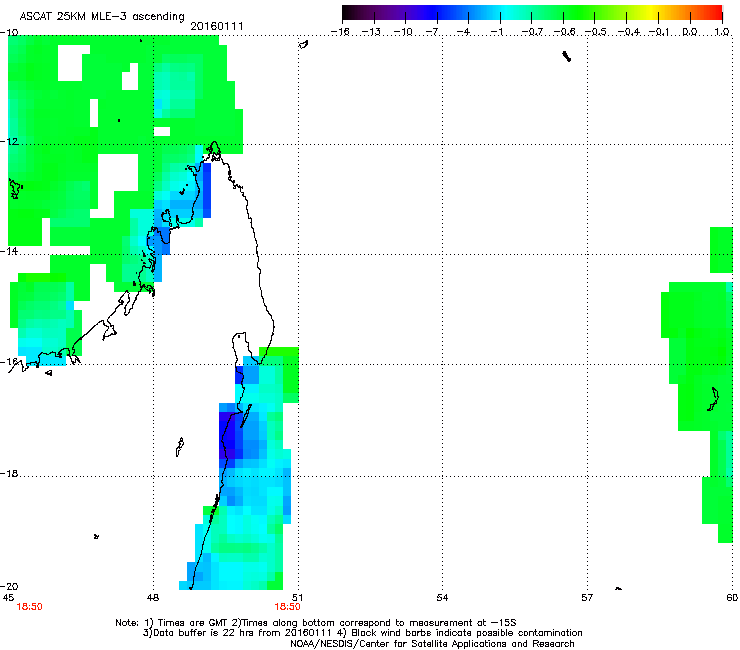This screenshot has height=650, width=740.
Task: Click the -4 color scale label
Action: coord(463,32)
